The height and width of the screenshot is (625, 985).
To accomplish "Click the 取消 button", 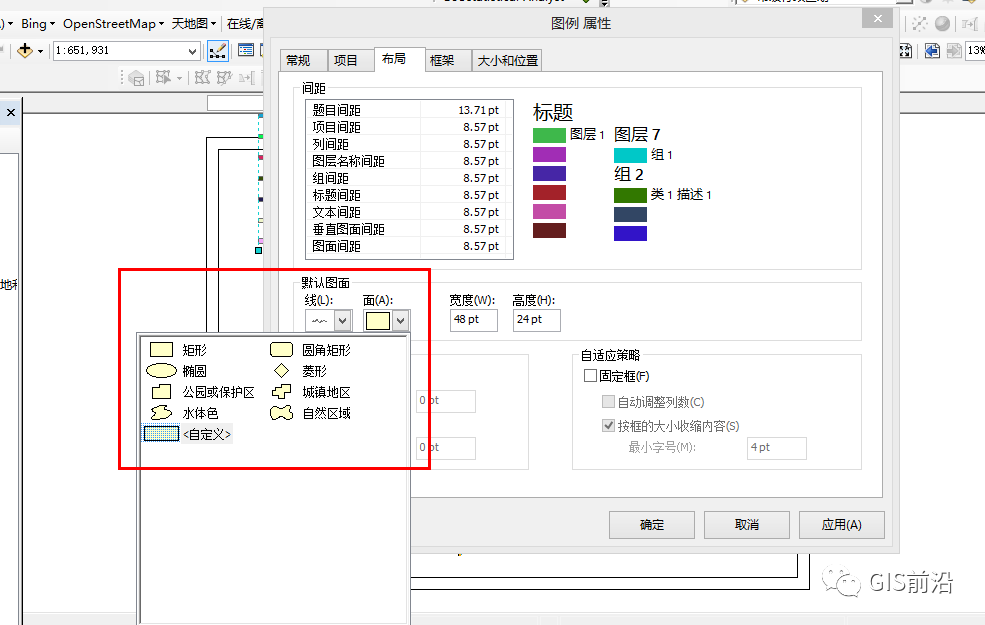I will click(x=746, y=524).
